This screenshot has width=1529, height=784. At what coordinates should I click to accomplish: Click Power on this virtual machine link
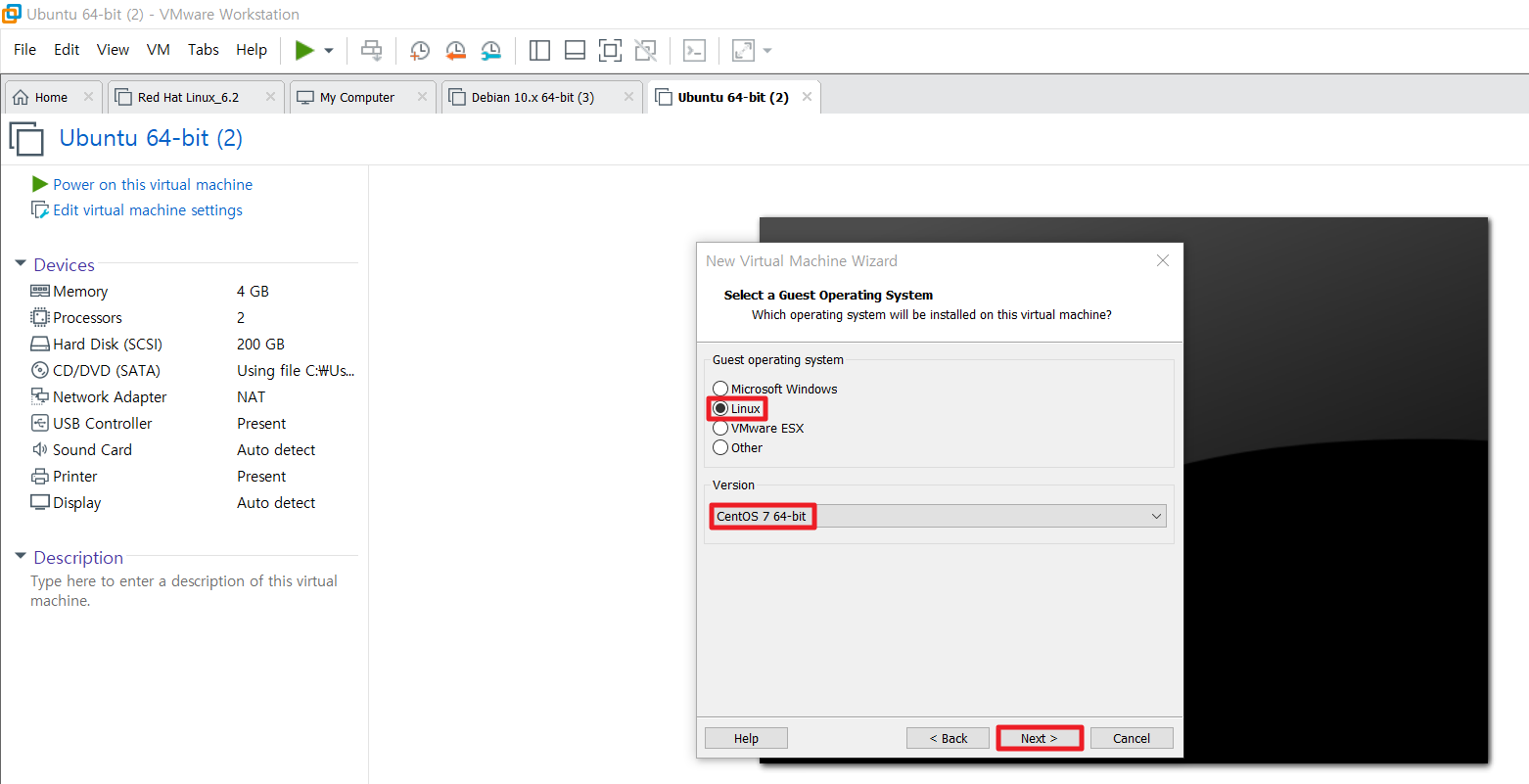153,184
